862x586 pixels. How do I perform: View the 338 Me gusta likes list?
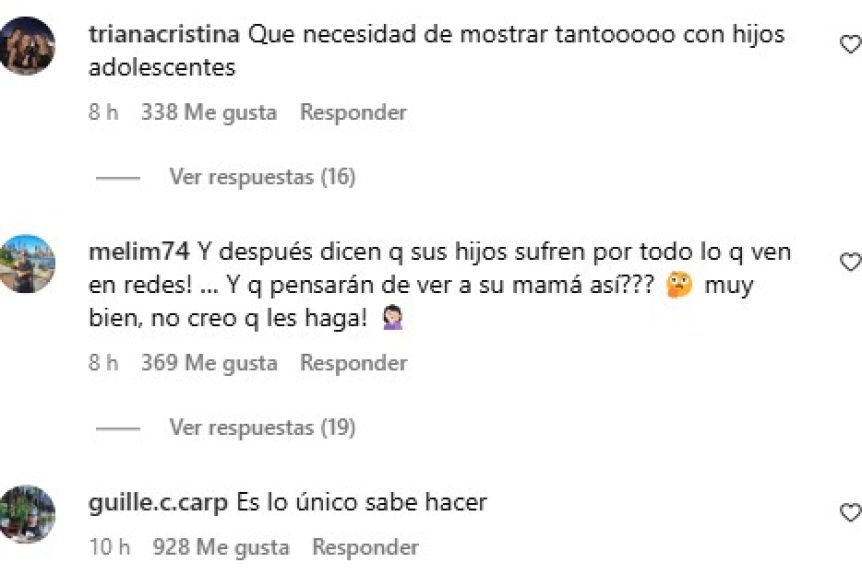pyautogui.click(x=209, y=113)
